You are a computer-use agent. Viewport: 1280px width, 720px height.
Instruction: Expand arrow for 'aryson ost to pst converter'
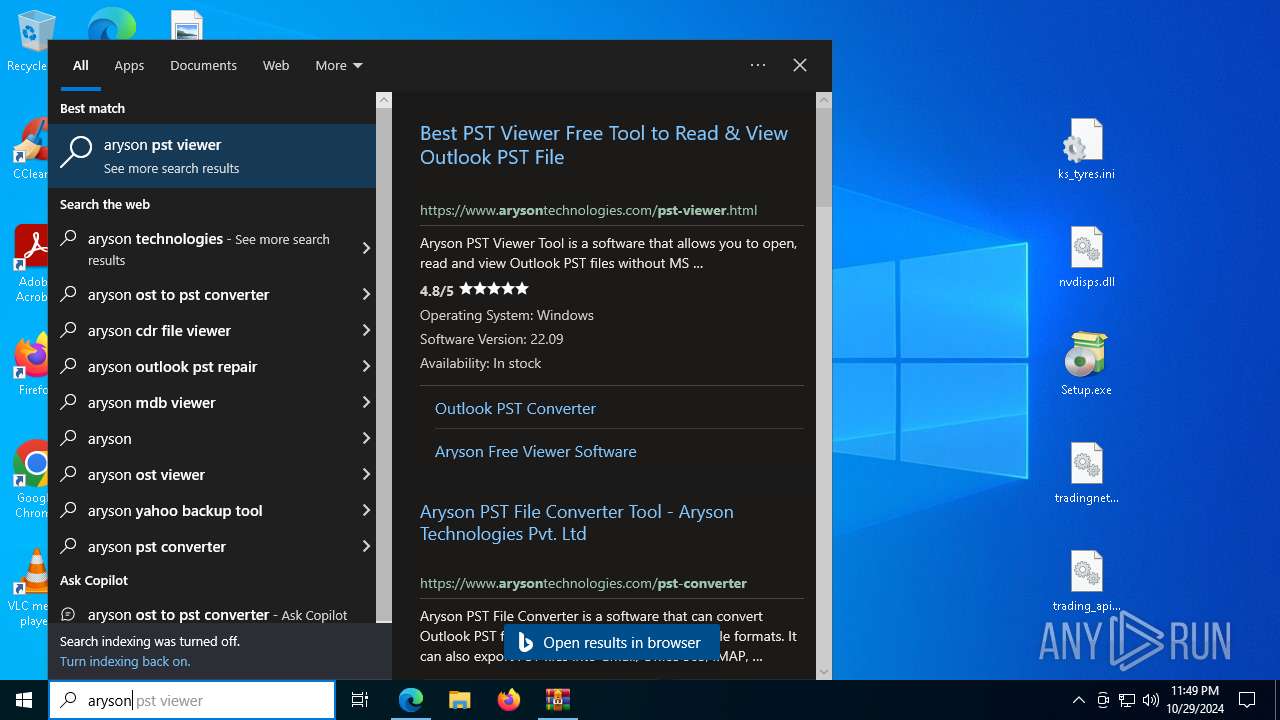[366, 294]
